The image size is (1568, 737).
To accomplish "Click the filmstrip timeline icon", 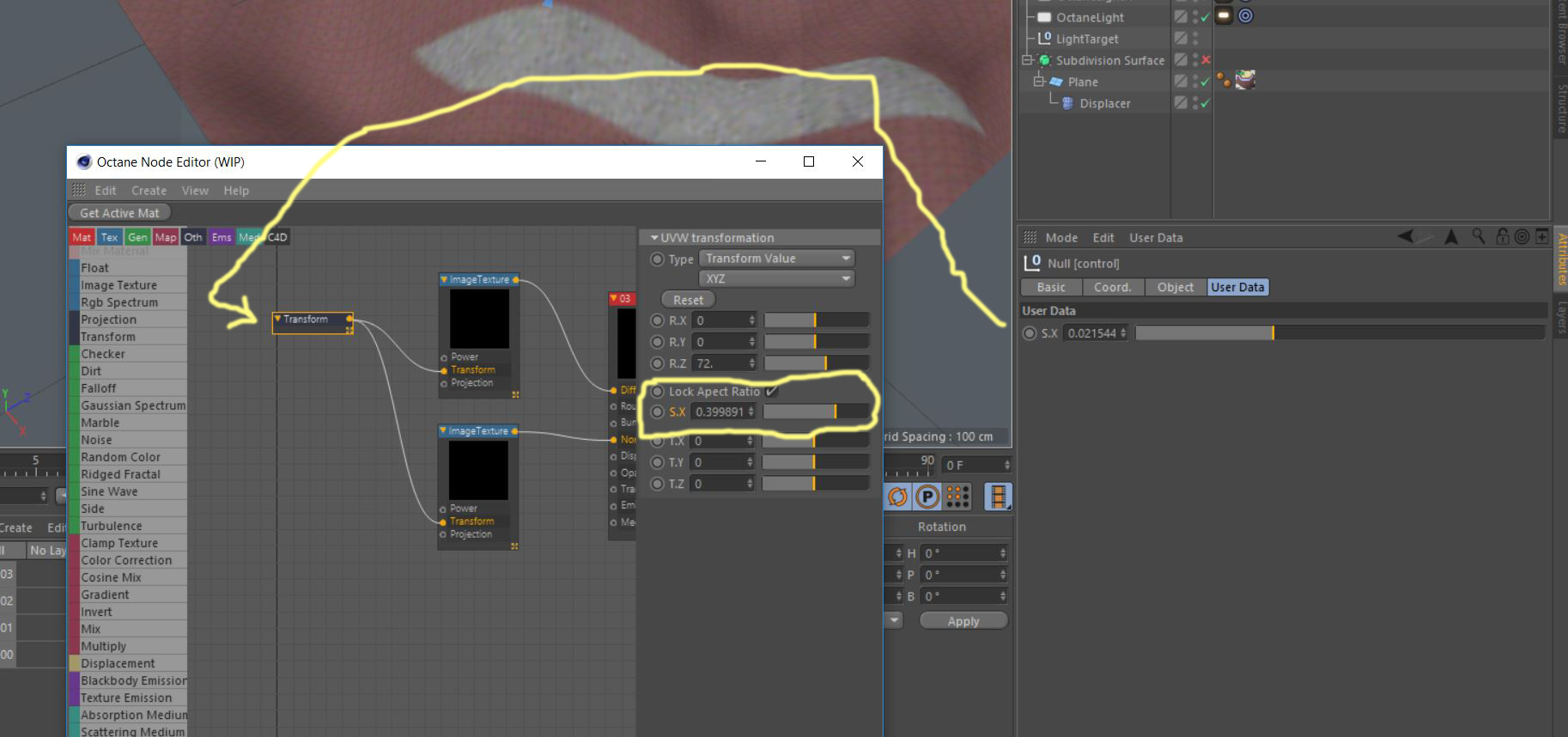I will point(997,496).
